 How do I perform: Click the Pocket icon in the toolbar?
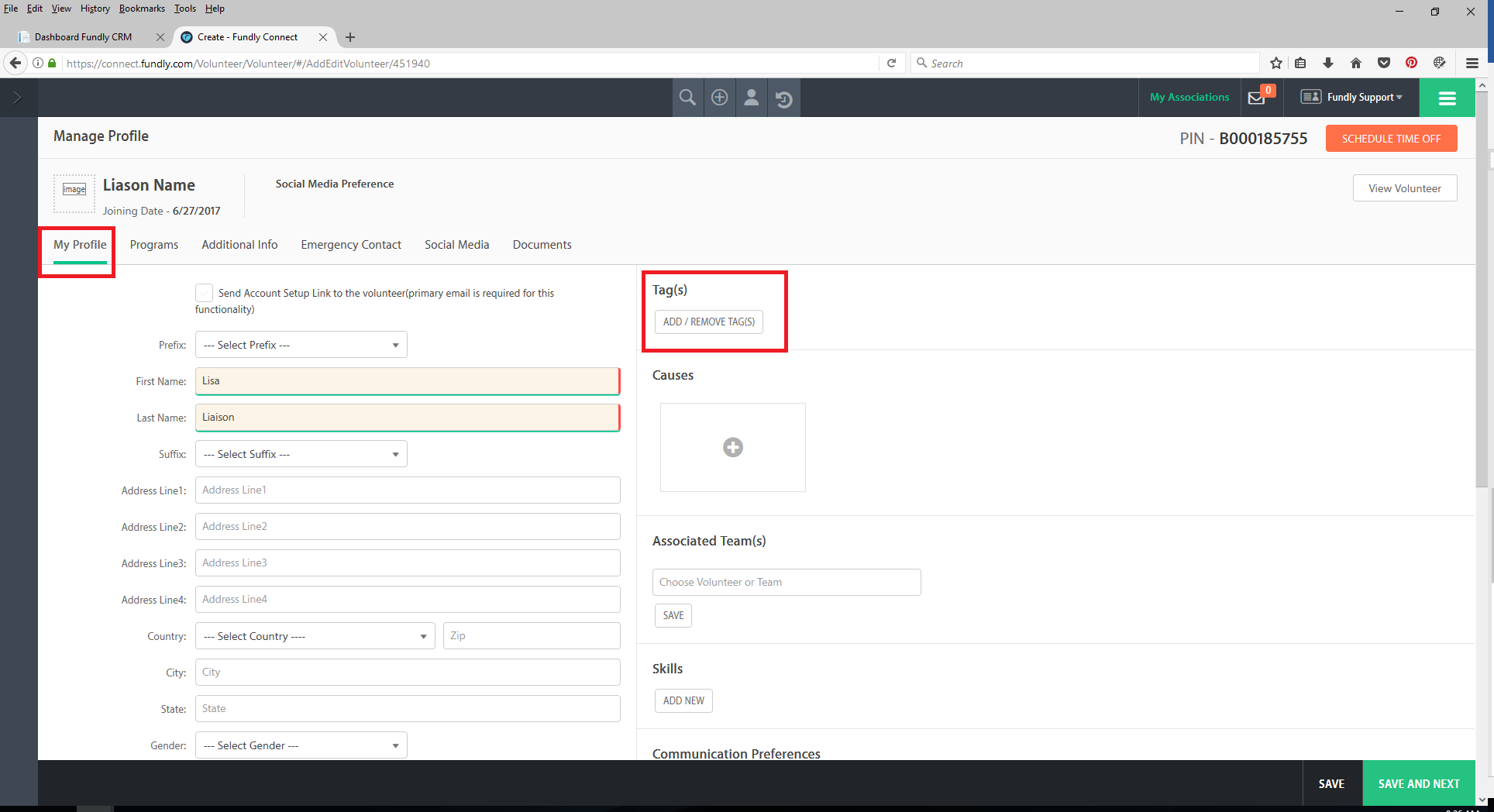click(1384, 64)
